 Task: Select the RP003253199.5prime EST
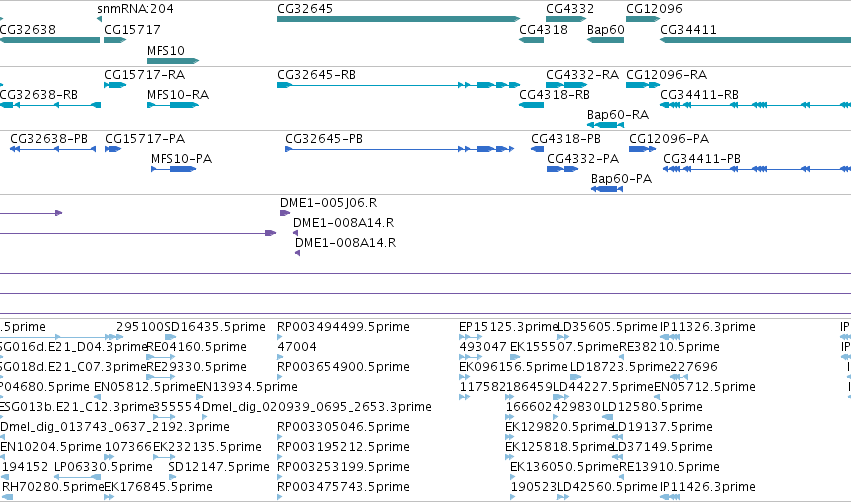280,478
